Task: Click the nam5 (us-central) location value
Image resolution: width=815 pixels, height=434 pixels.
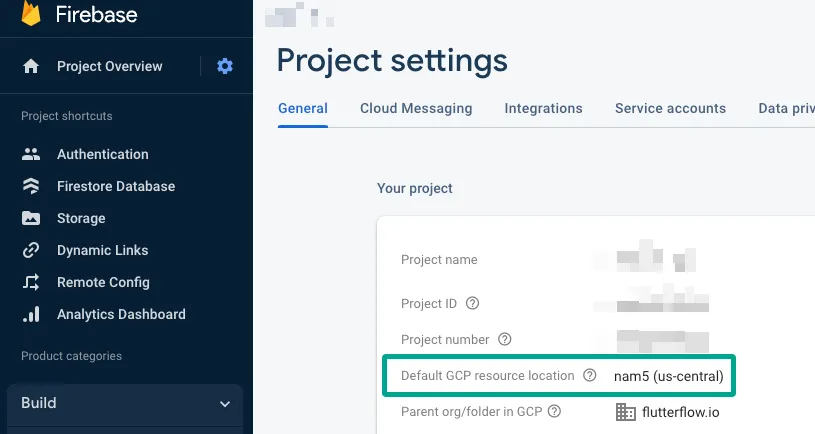Action: [668, 376]
